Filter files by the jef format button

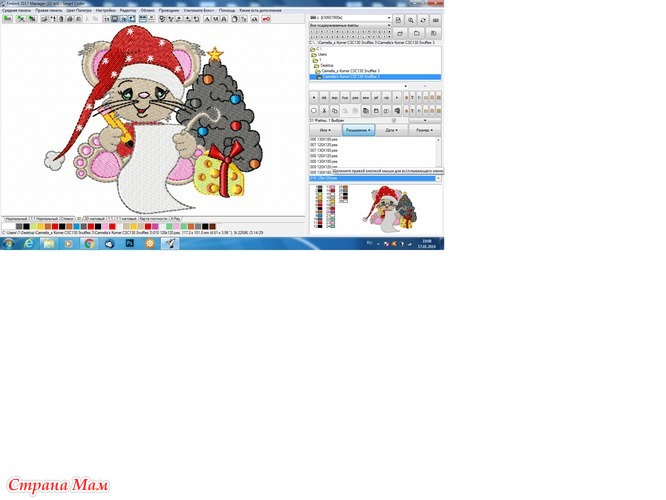pyautogui.click(x=376, y=97)
